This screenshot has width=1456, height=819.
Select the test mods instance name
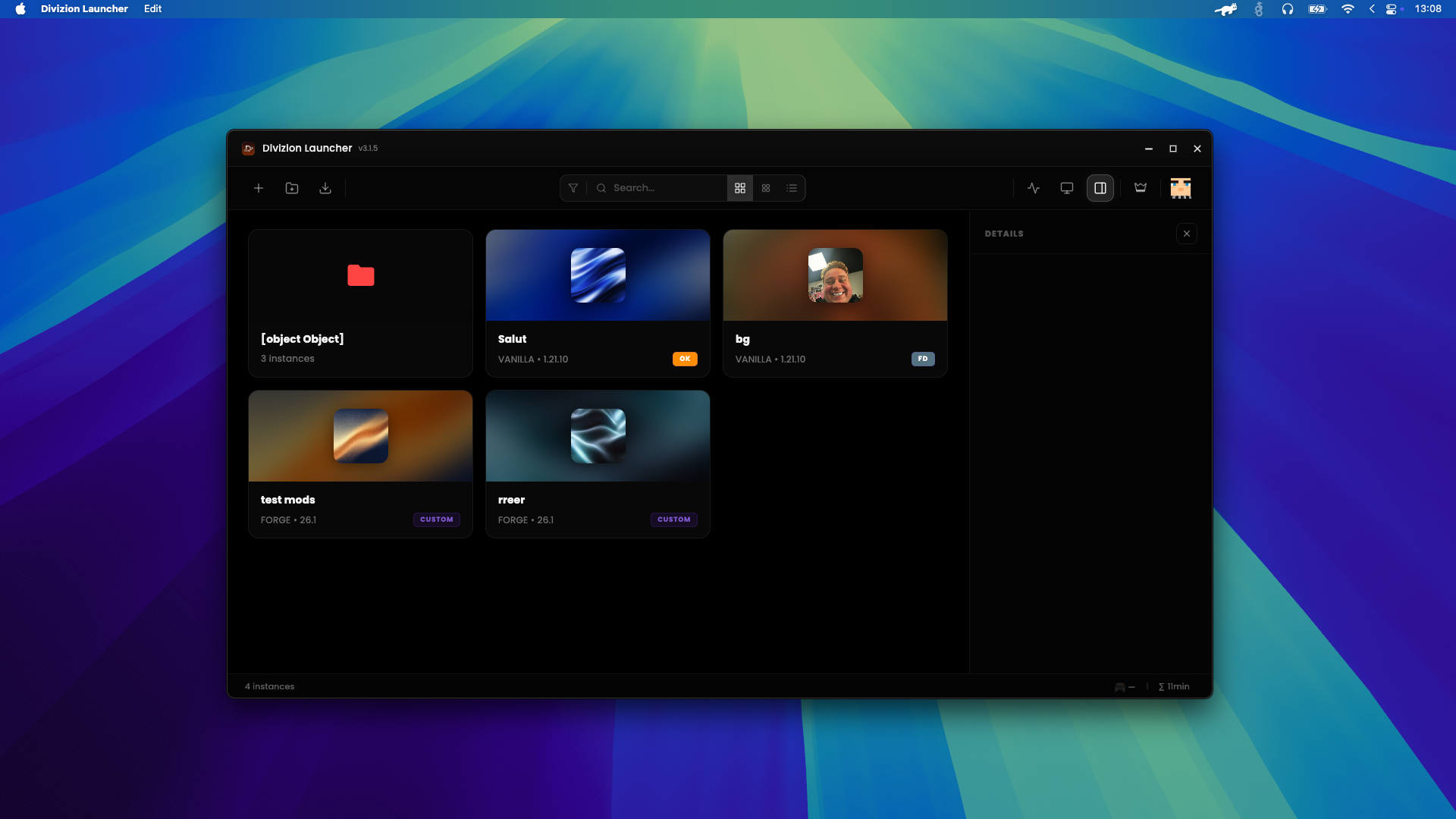(x=288, y=500)
